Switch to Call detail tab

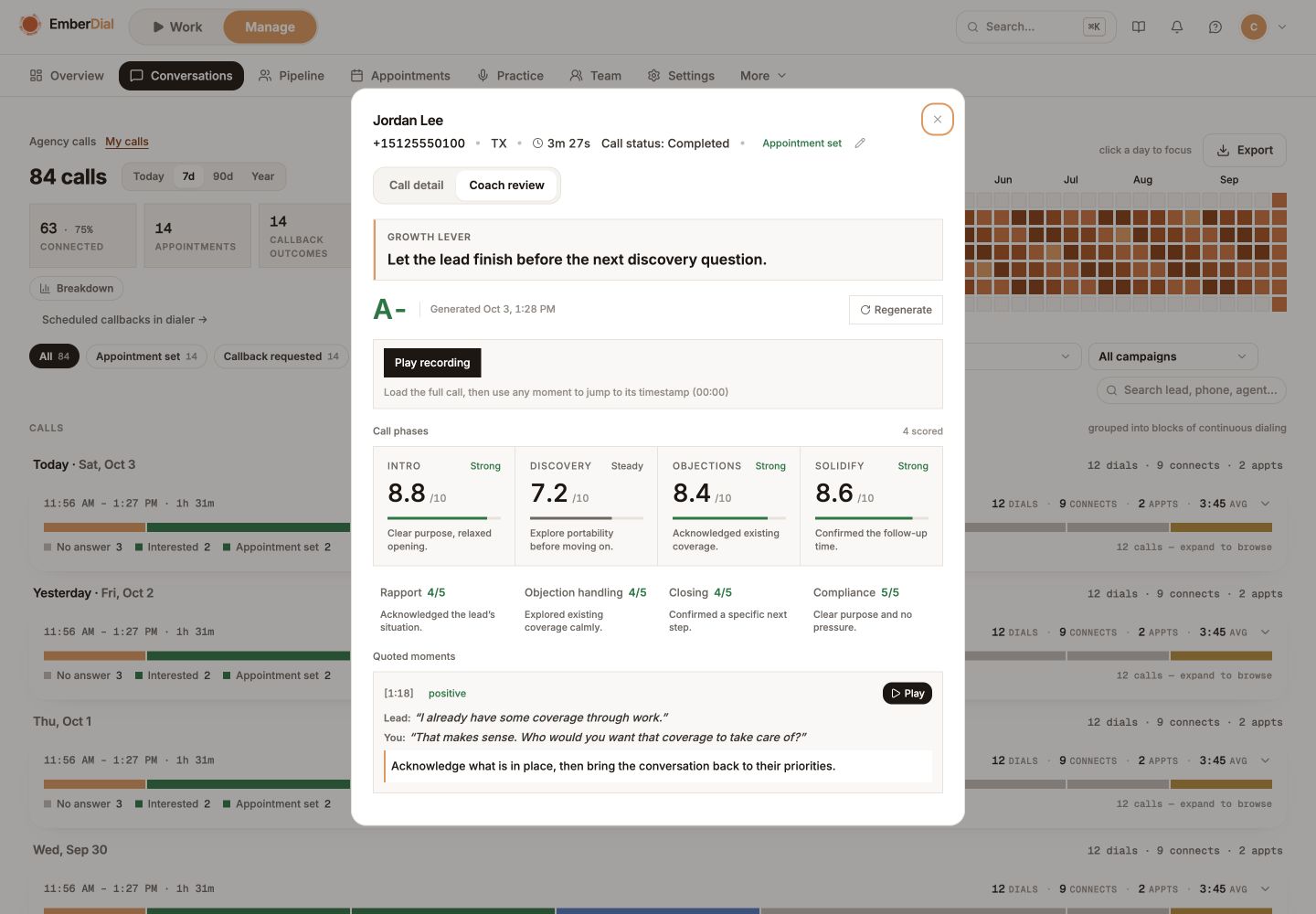point(416,185)
